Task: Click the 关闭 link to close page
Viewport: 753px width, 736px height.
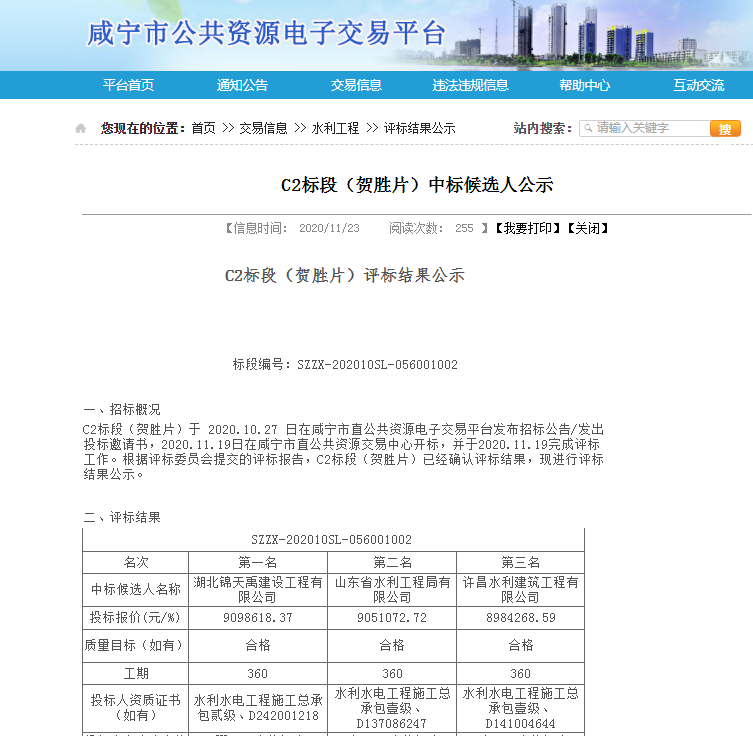Action: coord(588,228)
